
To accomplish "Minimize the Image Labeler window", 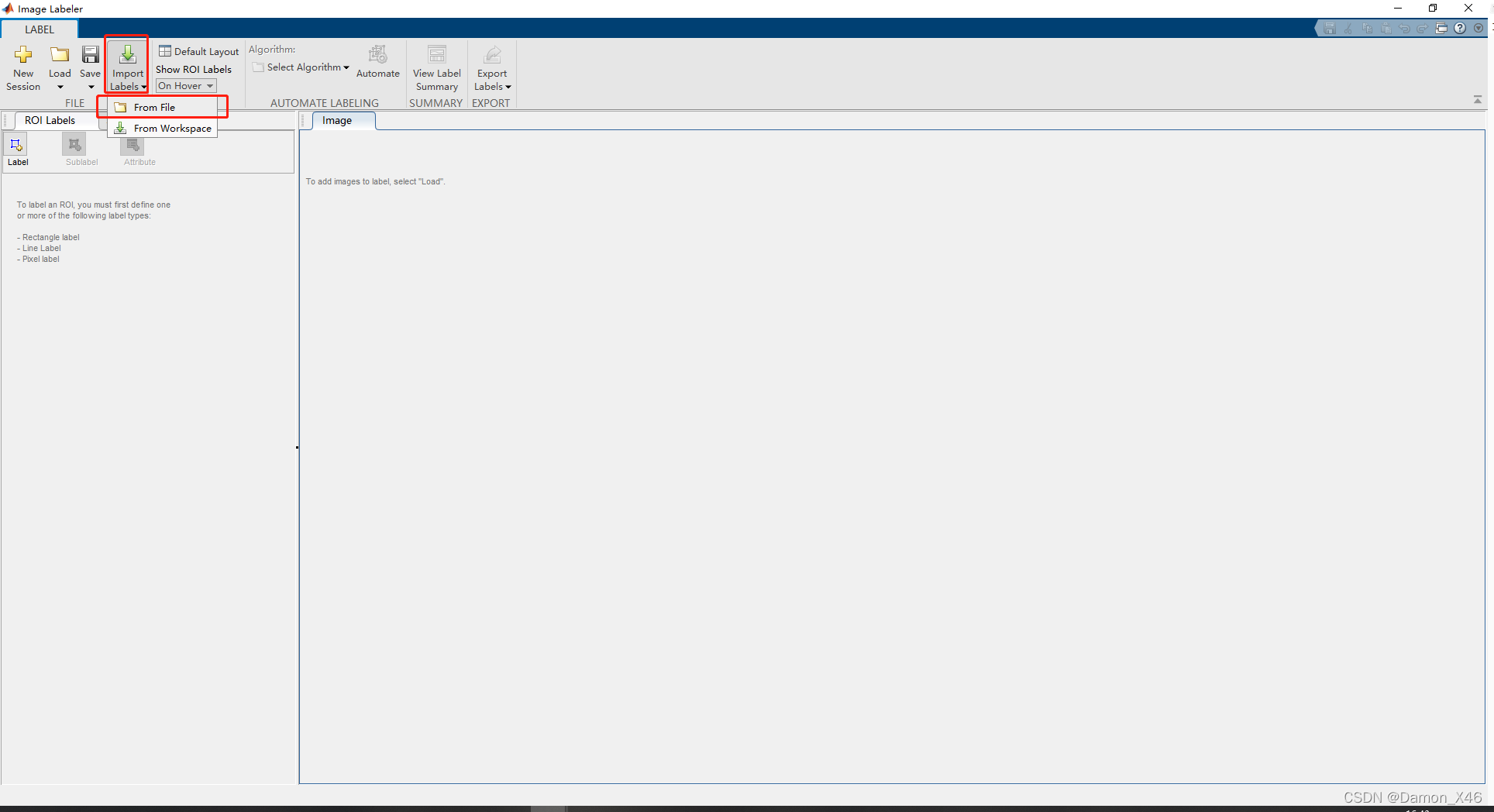I will 1398,9.
